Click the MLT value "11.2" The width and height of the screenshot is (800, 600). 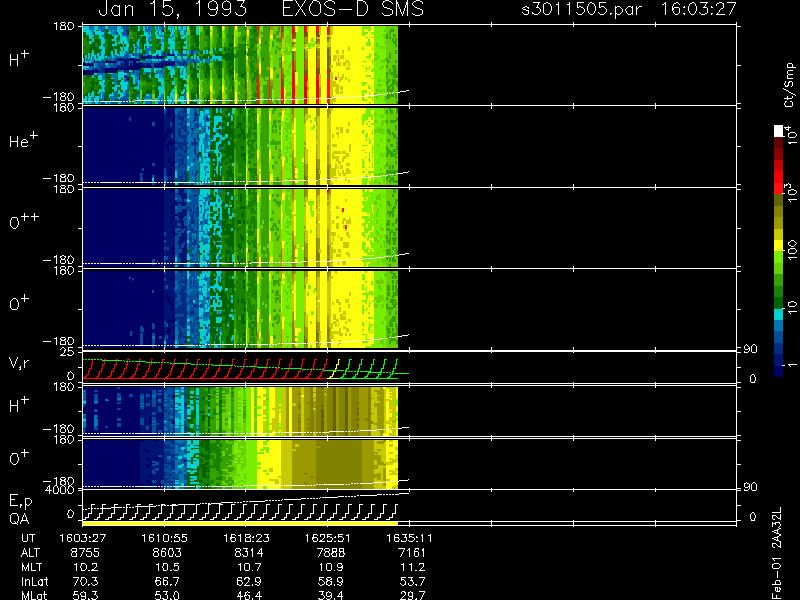[x=413, y=567]
